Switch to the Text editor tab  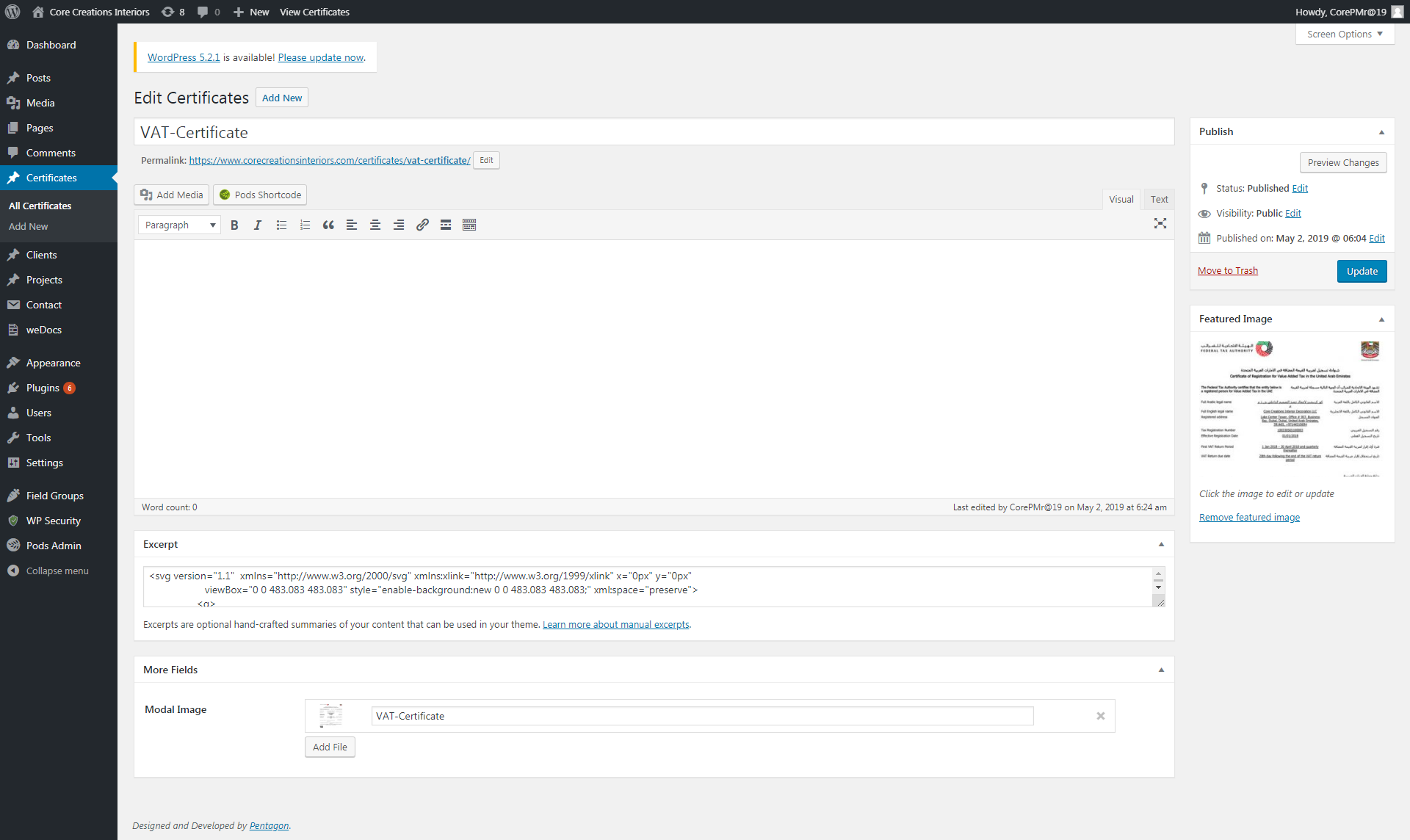tap(1159, 200)
